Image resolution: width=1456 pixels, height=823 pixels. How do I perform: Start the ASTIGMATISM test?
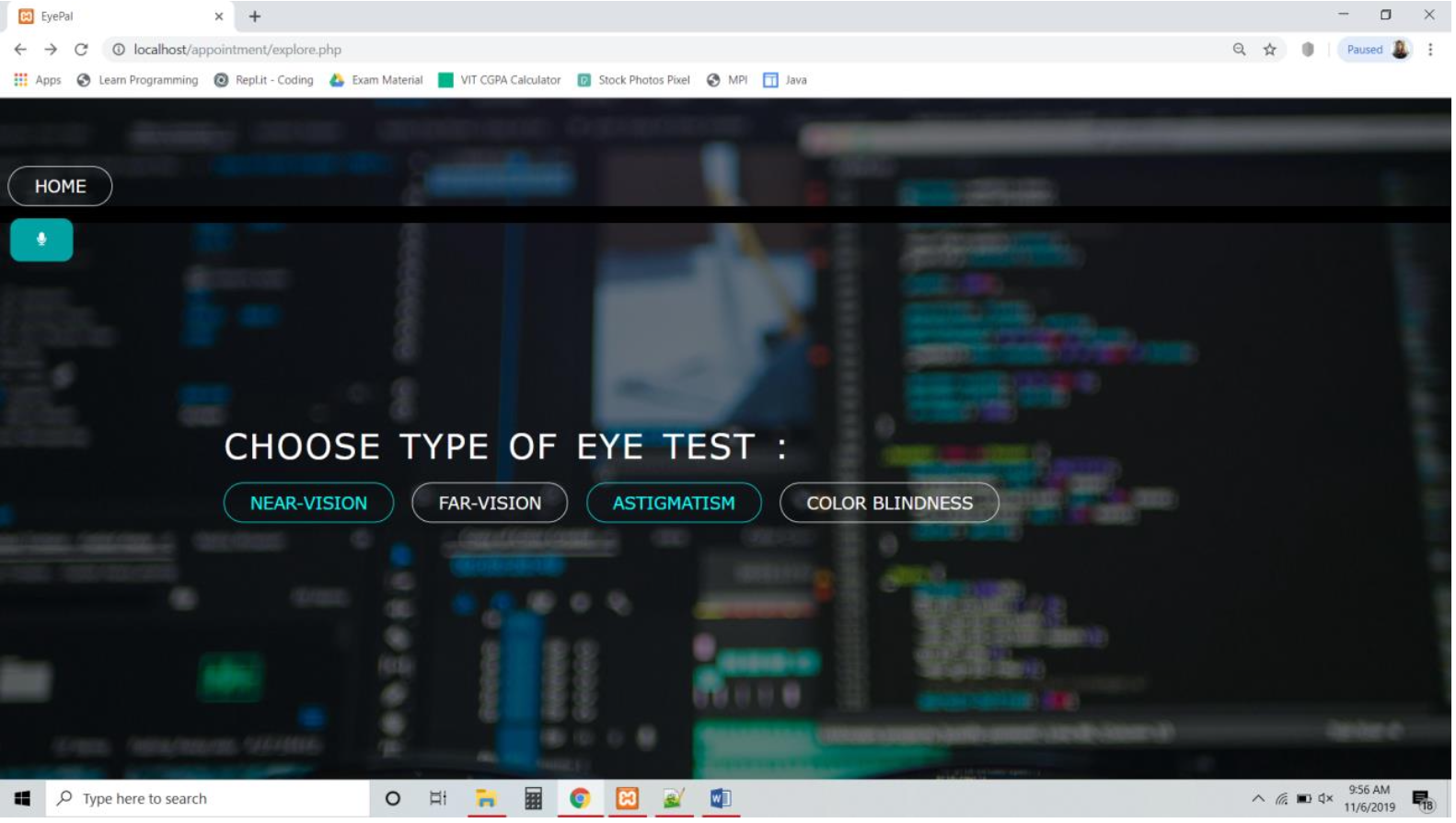[x=676, y=504]
